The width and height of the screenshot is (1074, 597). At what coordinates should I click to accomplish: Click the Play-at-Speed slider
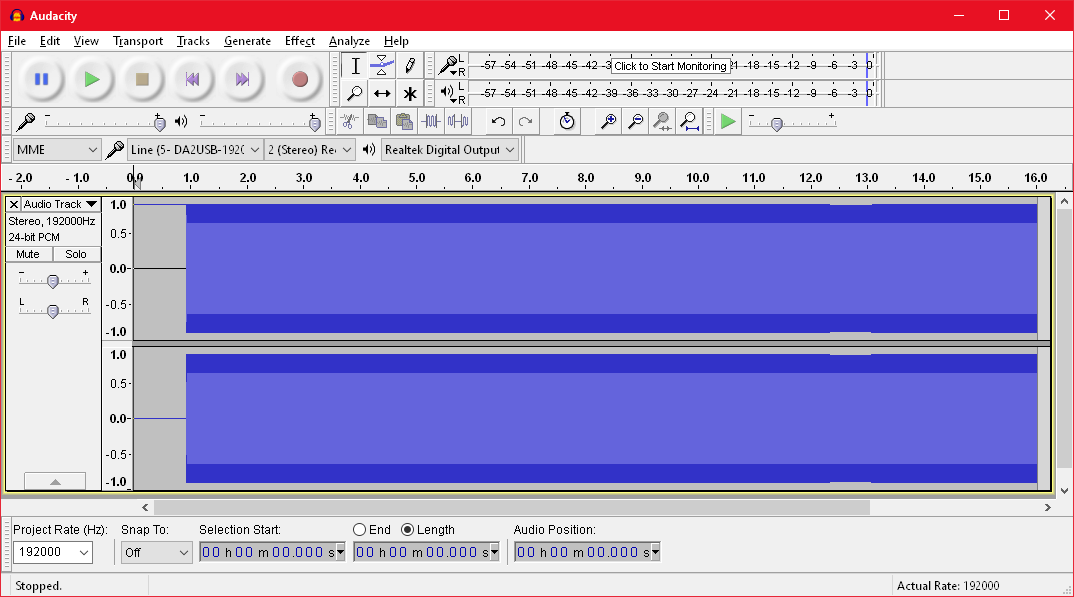[792, 122]
